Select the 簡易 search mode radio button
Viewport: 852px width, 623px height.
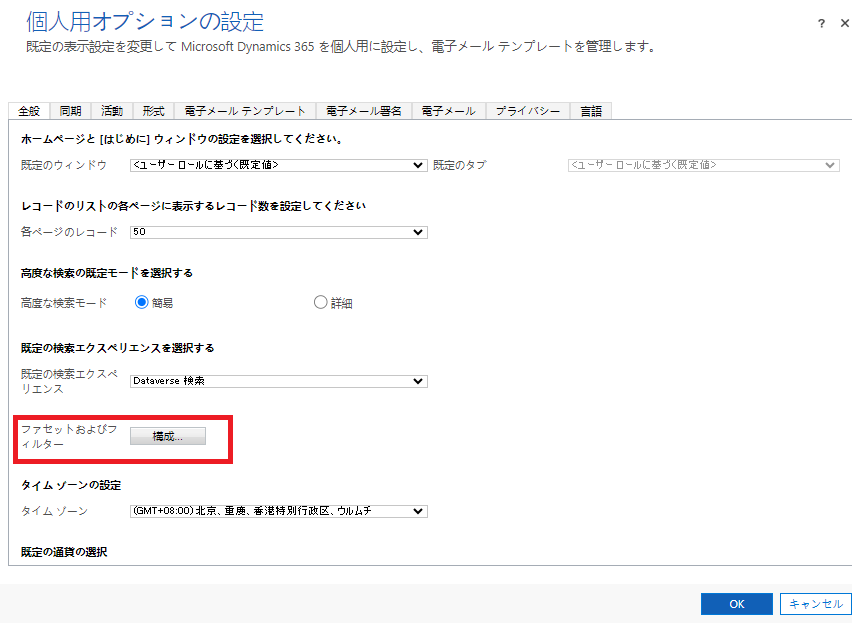(x=140, y=300)
